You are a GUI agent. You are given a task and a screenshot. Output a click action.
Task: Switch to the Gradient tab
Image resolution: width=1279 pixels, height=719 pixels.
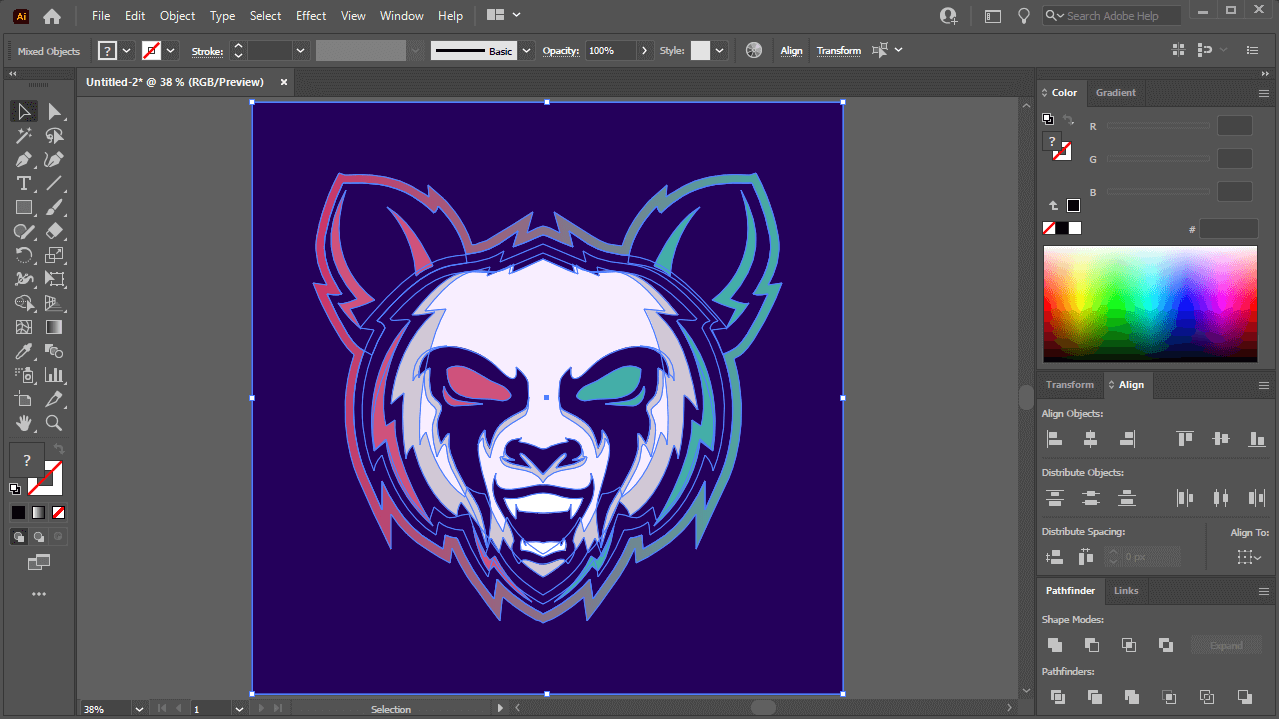point(1116,93)
